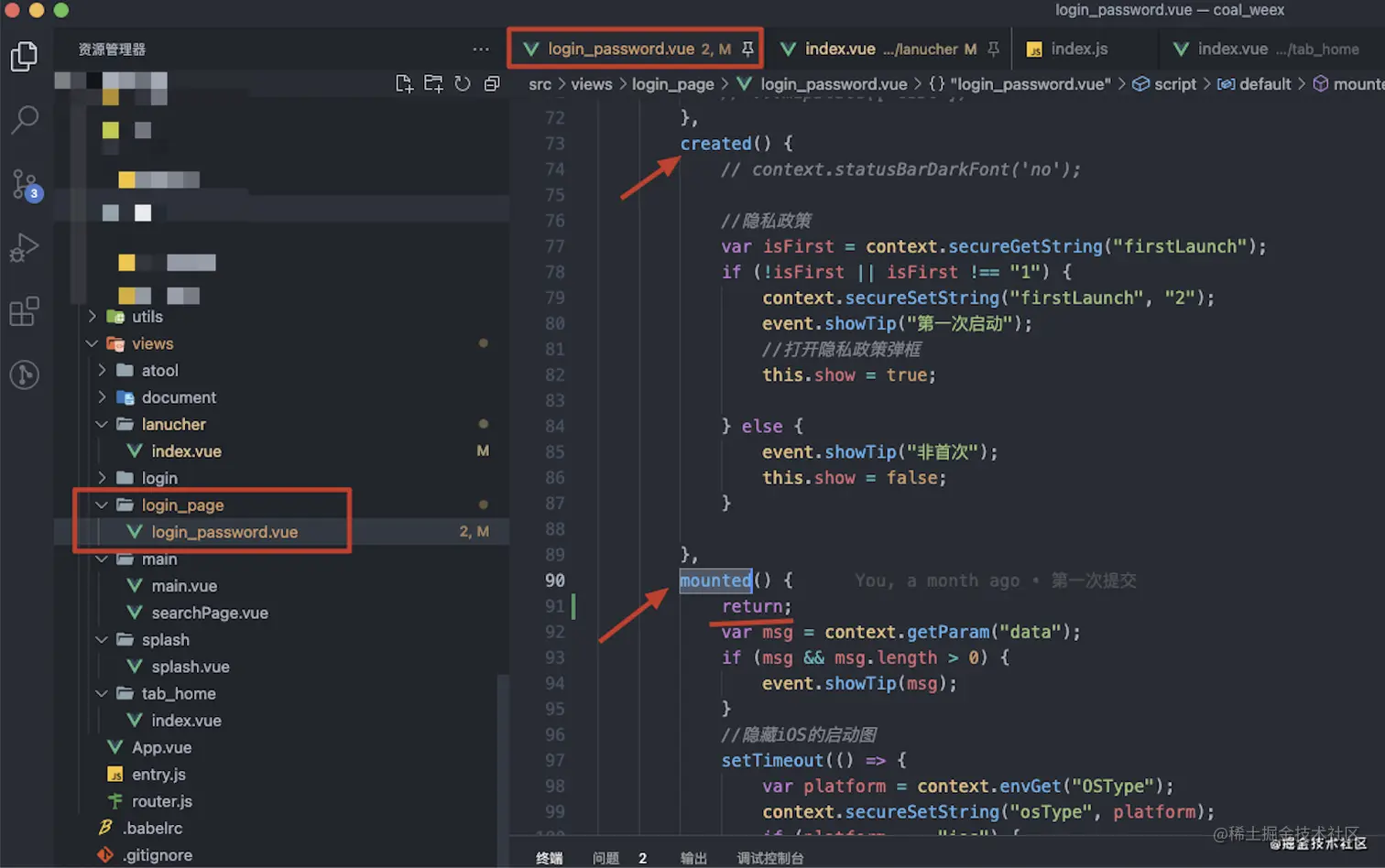Viewport: 1385px width, 868px height.
Task: Unpin the login_password.vue tab
Action: coord(747,49)
